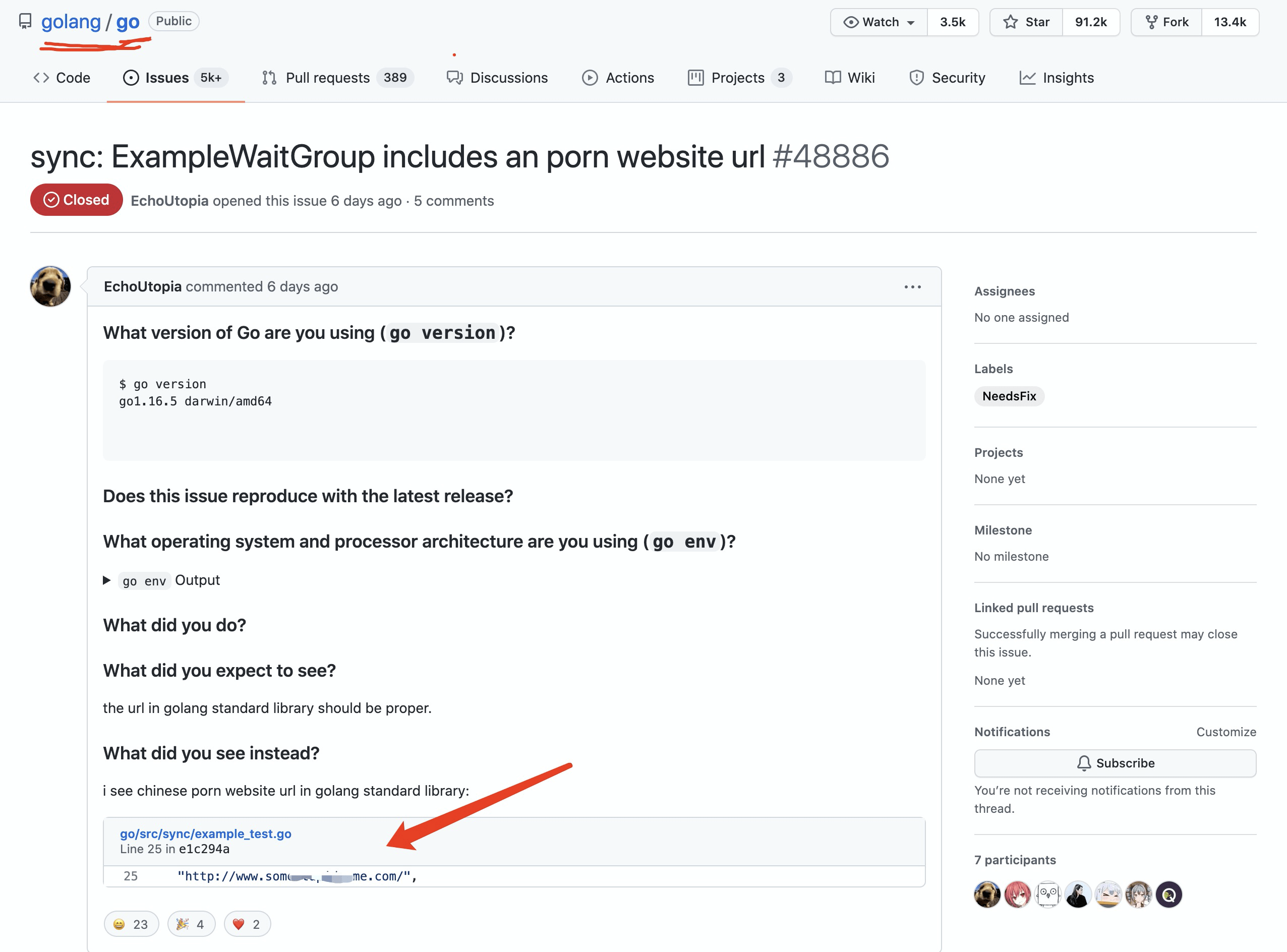Viewport: 1287px width, 952px height.
Task: Toggle the heart reaction showing 2
Action: pos(247,924)
